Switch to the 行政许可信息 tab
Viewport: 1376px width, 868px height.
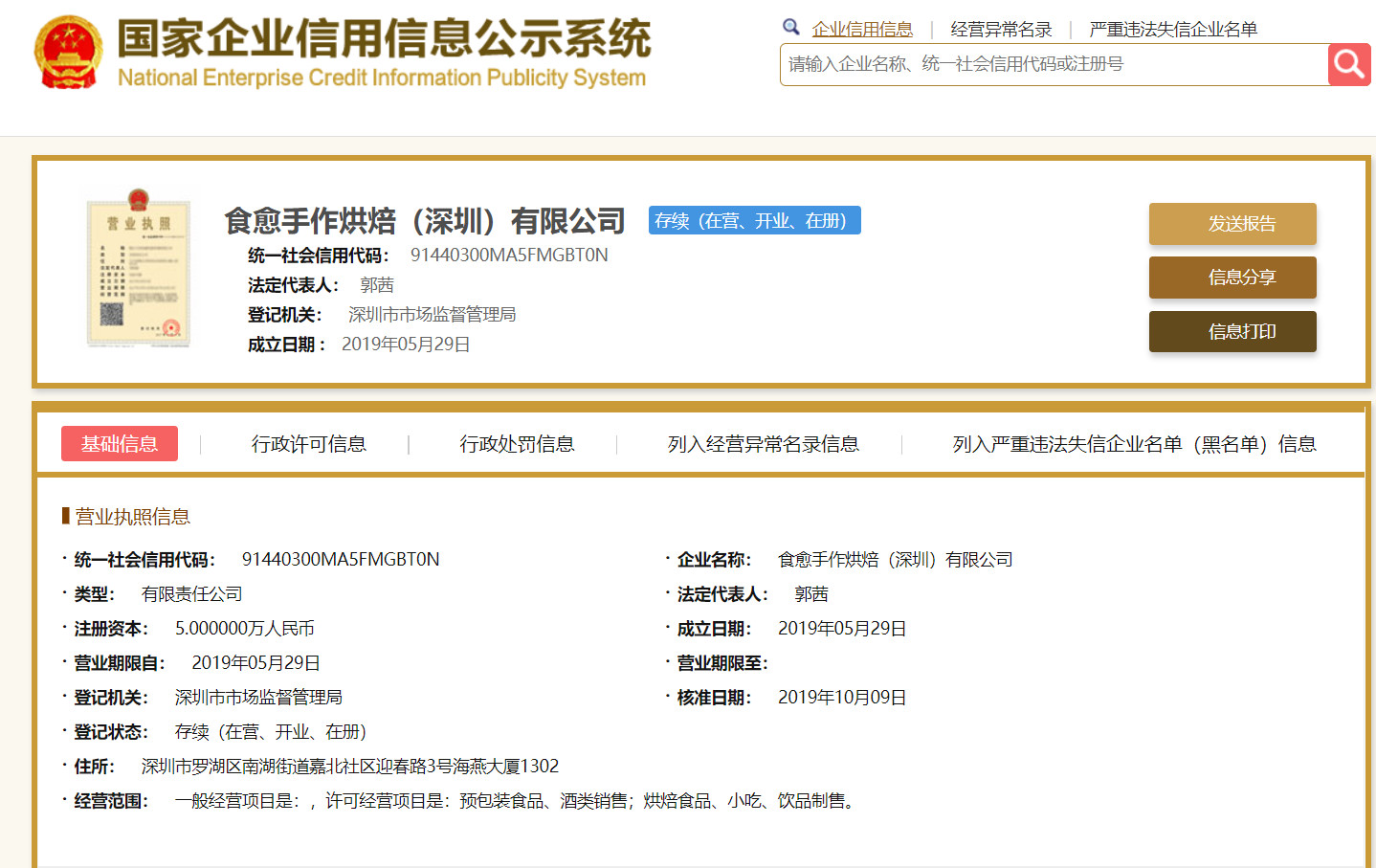[309, 444]
